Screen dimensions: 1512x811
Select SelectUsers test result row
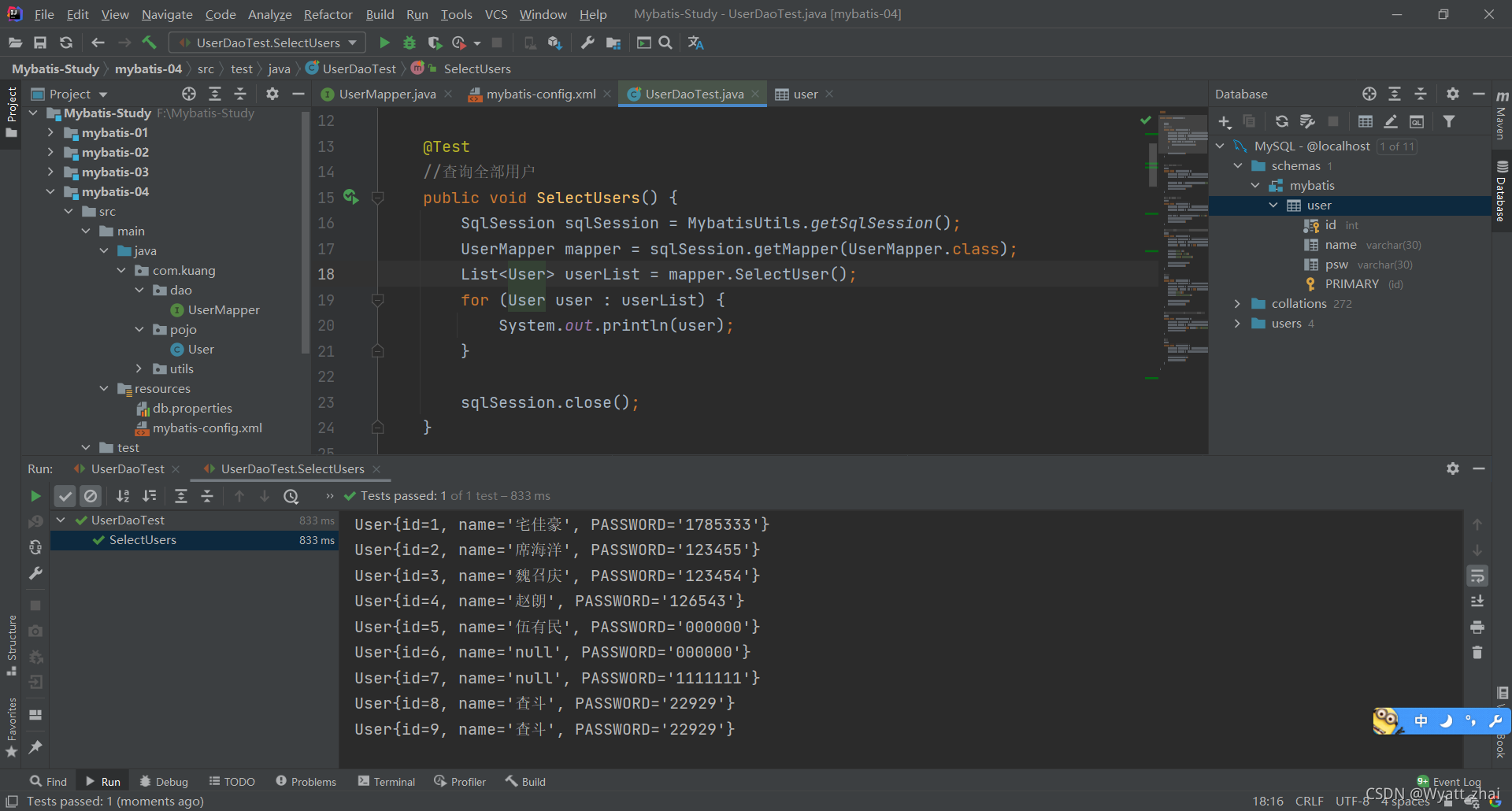[195, 540]
